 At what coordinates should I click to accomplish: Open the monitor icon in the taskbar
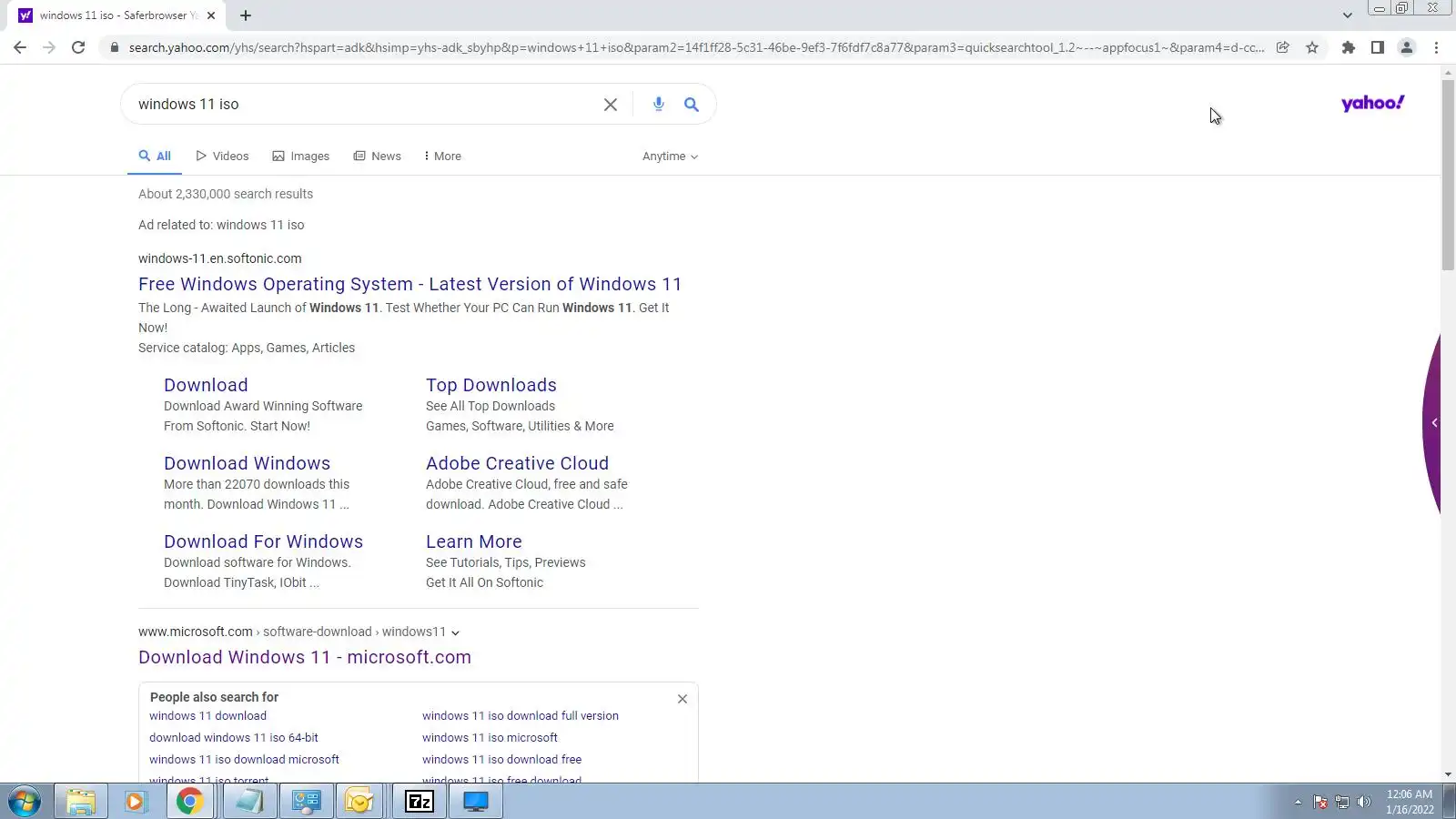[x=476, y=802]
